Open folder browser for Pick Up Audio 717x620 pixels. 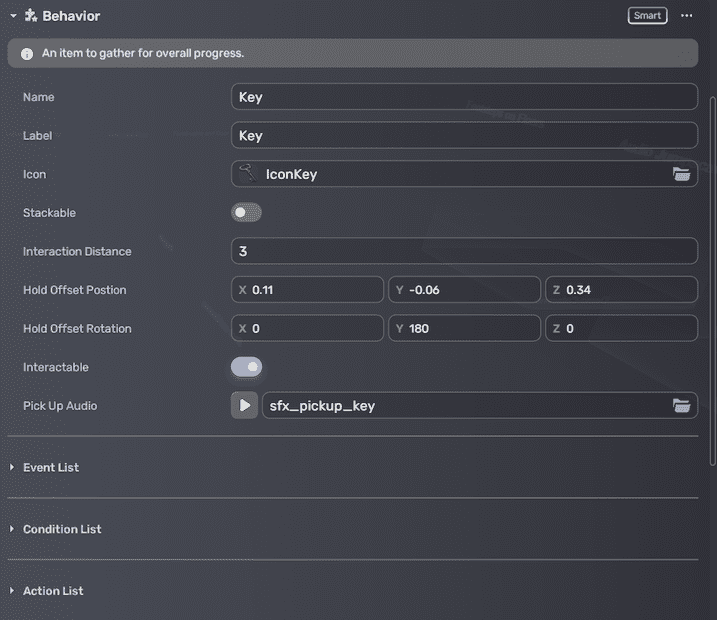coord(681,406)
